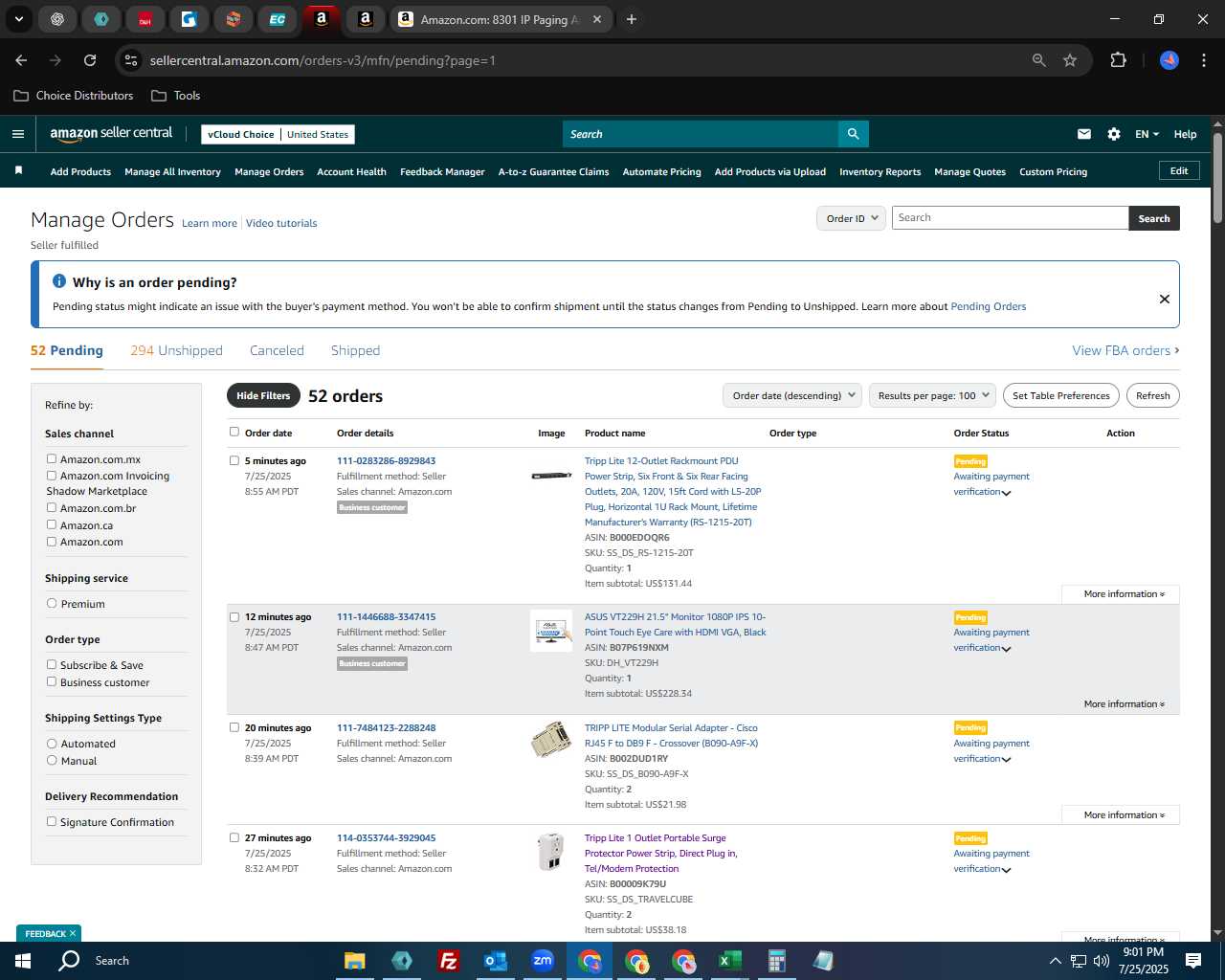
Task: Click the bookmark icon in nav bar
Action: point(18,170)
